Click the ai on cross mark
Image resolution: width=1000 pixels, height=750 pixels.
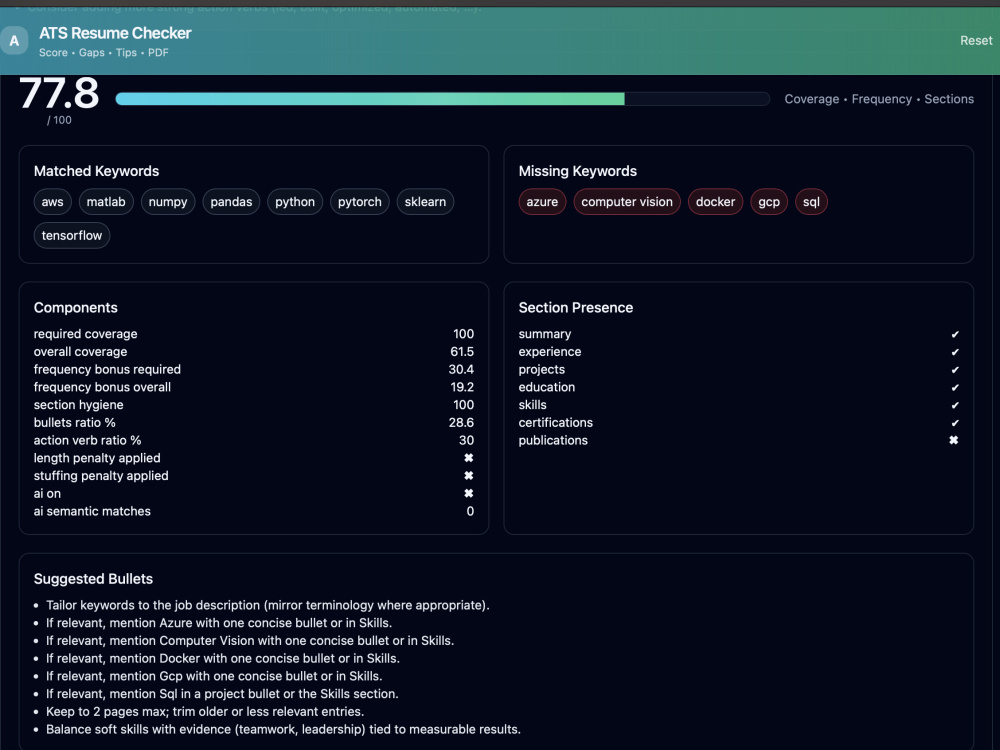click(x=469, y=493)
